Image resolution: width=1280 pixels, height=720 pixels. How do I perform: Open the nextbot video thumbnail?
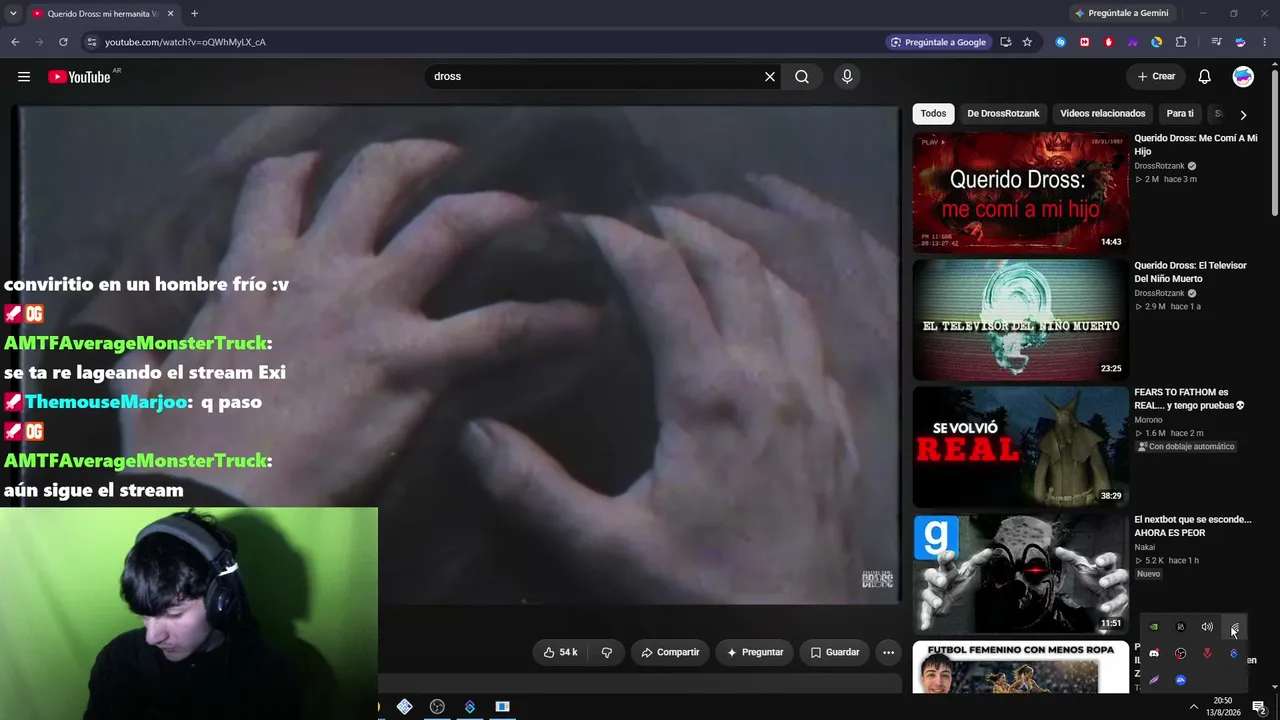(1020, 573)
